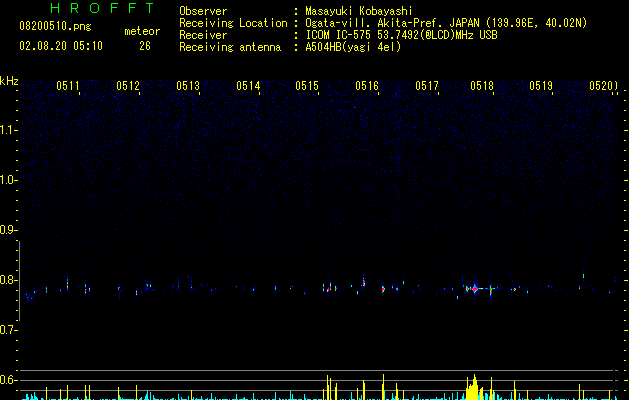Click the 1.1 kHz axis label
This screenshot has width=629, height=400.
[9, 130]
